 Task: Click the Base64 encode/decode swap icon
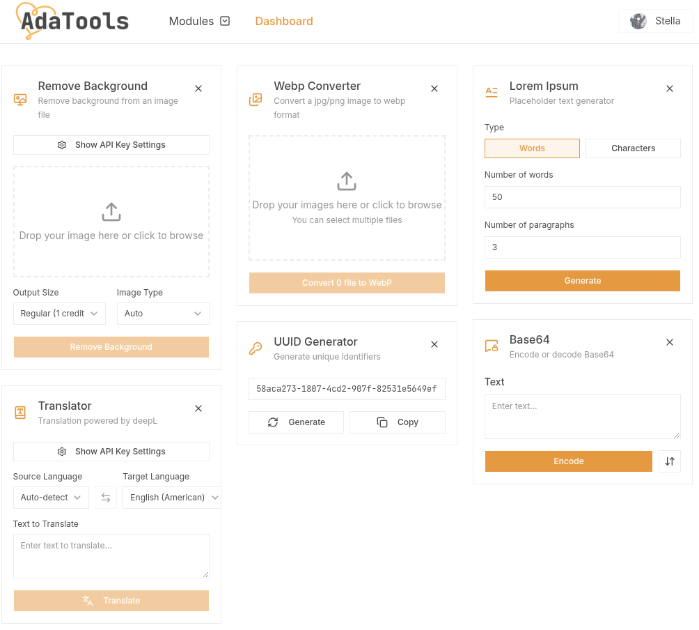[x=670, y=462]
